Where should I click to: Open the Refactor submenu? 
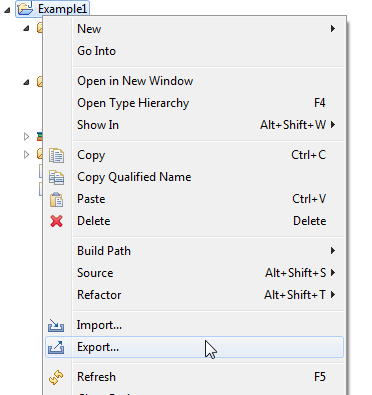[x=195, y=295]
